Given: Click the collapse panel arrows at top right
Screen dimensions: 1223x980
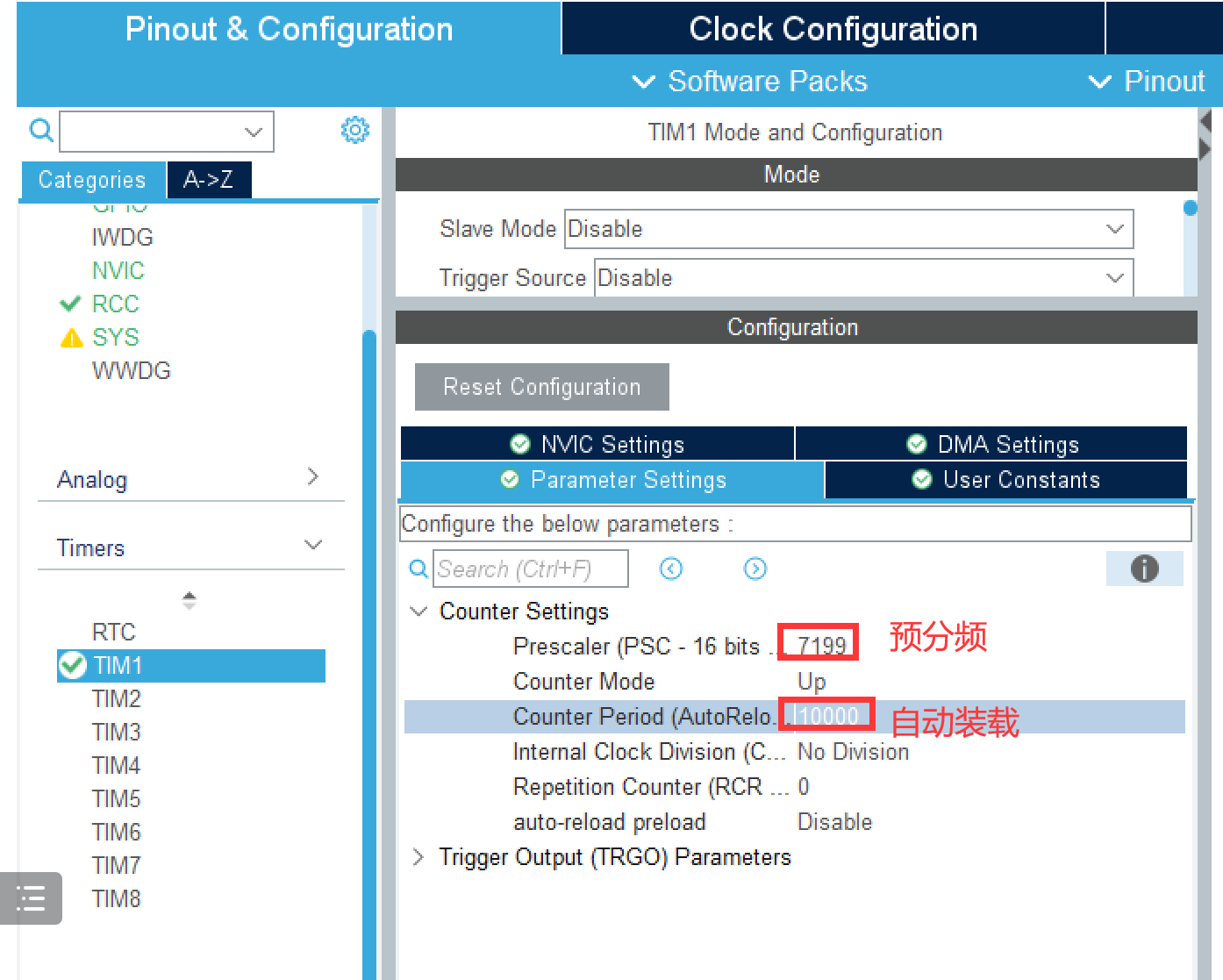Looking at the screenshot, I should 1205,134.
